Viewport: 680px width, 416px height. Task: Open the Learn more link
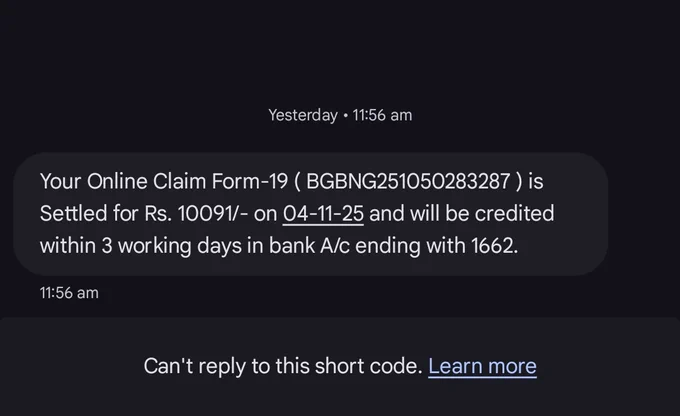(482, 366)
